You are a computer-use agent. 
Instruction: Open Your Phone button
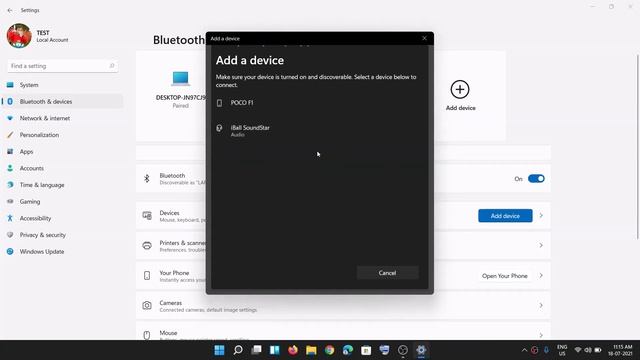pos(504,276)
